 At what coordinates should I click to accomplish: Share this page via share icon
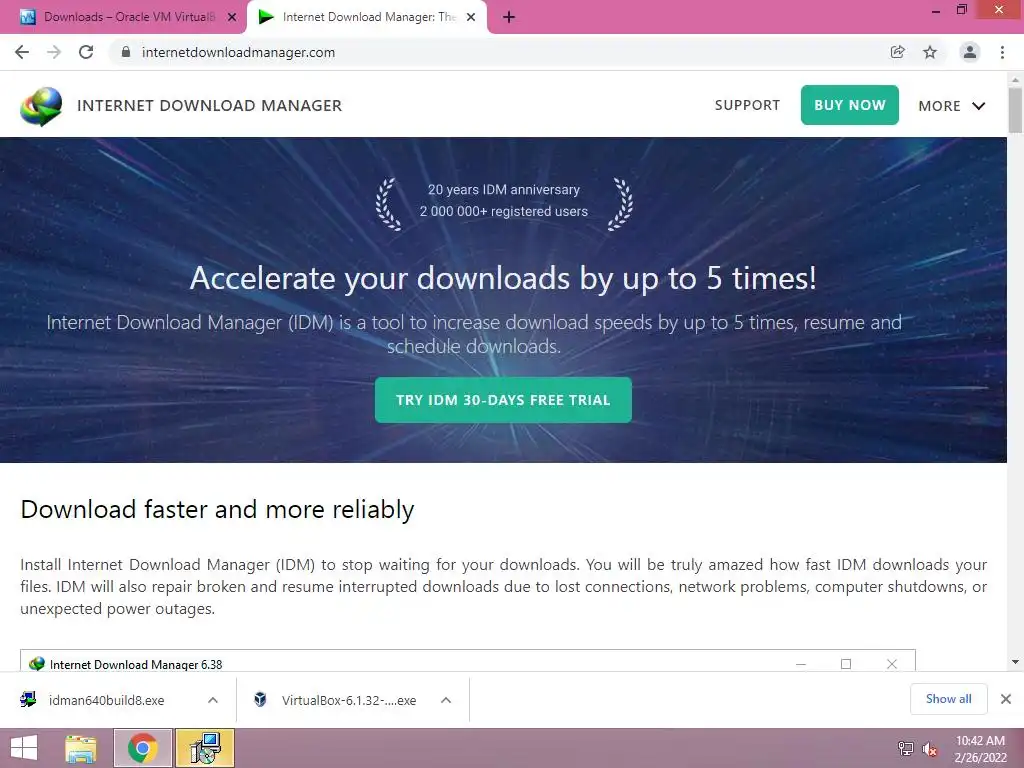(897, 52)
